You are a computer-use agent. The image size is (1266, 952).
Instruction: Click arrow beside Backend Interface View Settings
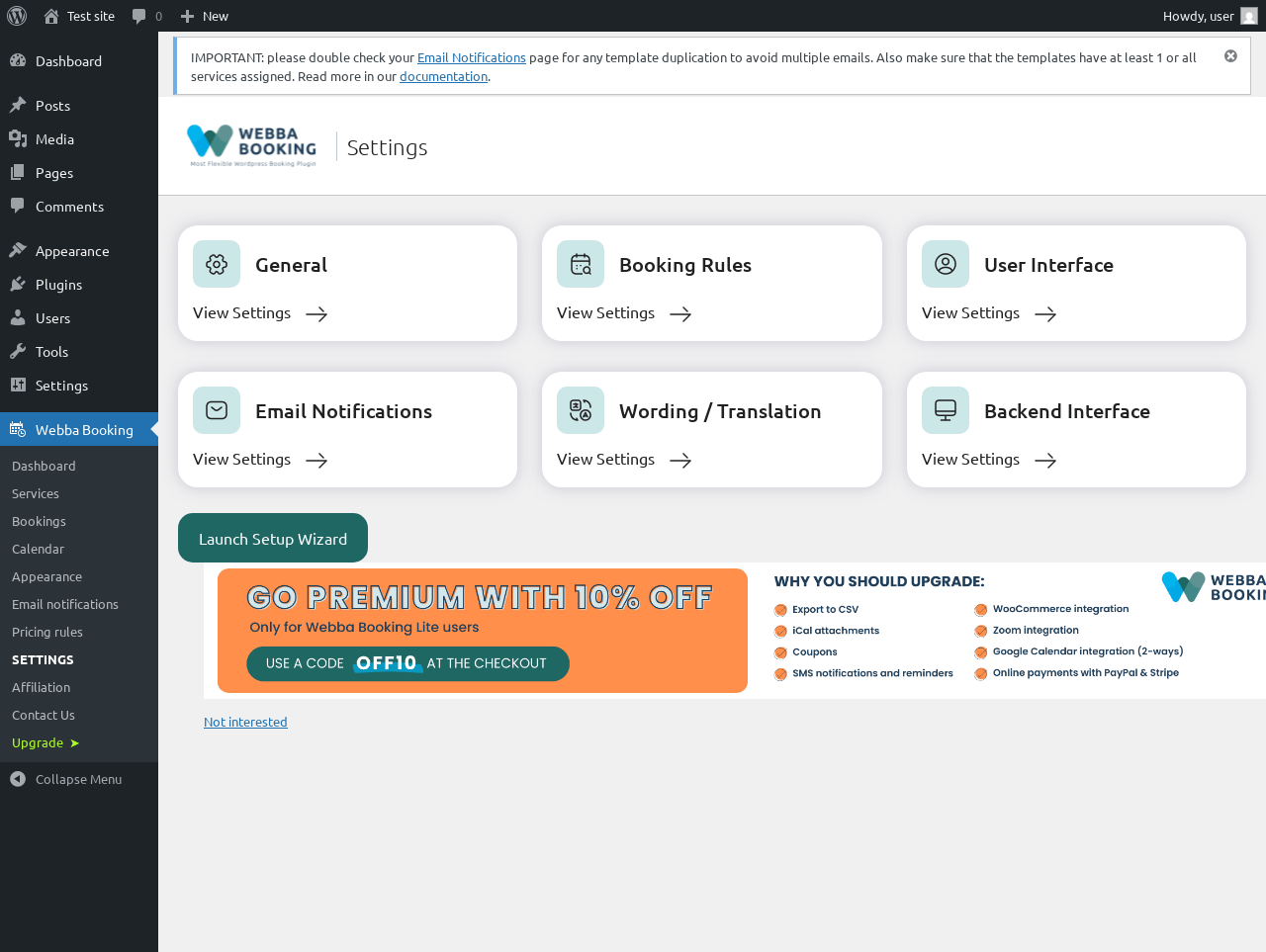pyautogui.click(x=1045, y=461)
